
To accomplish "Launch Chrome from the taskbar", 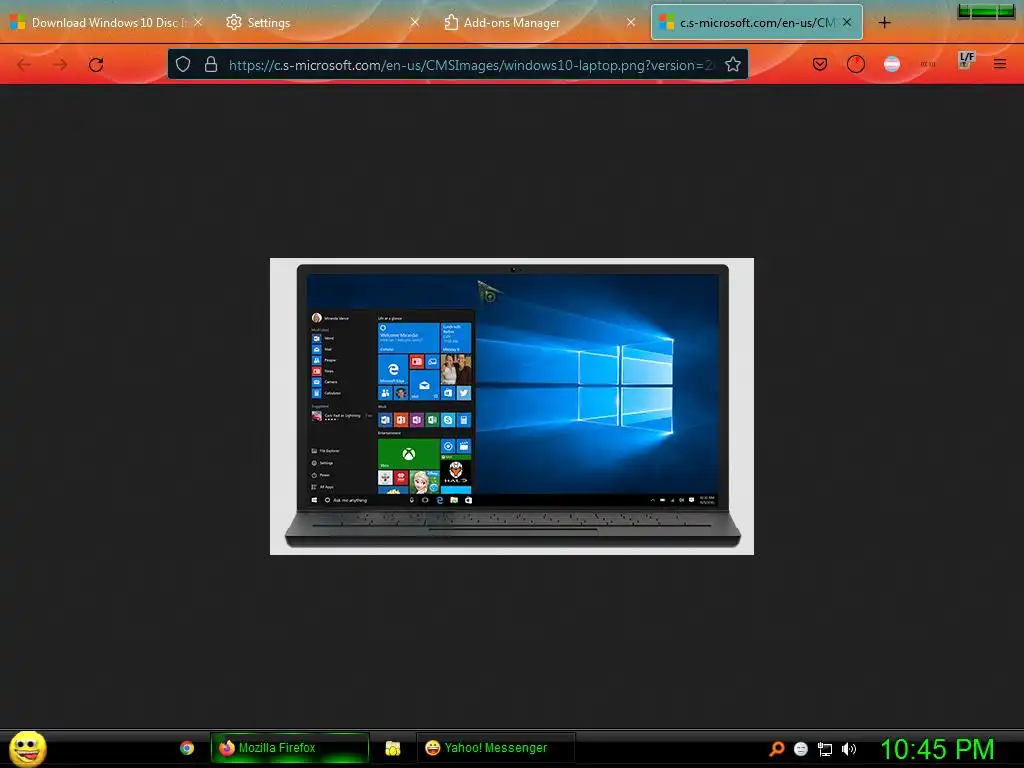I will coord(187,748).
